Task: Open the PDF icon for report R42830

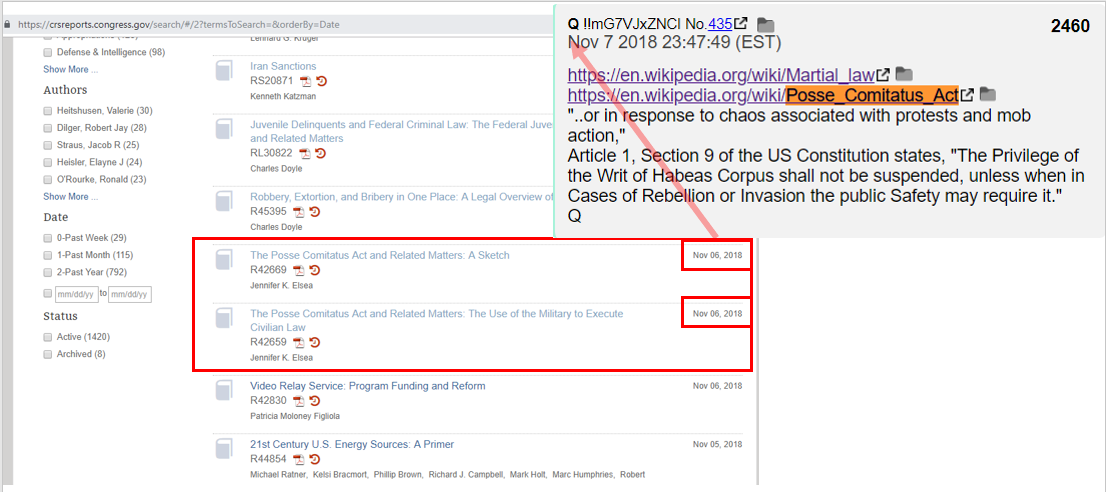Action: click(299, 401)
